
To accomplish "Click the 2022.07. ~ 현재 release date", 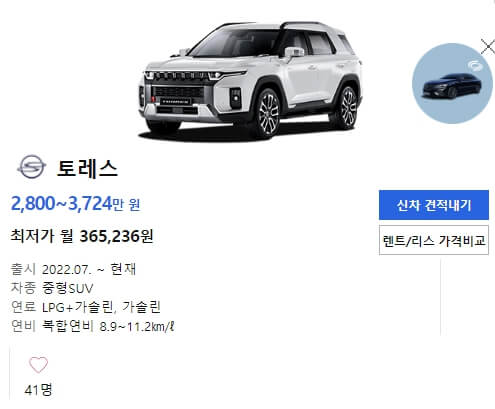I will pos(89,269).
